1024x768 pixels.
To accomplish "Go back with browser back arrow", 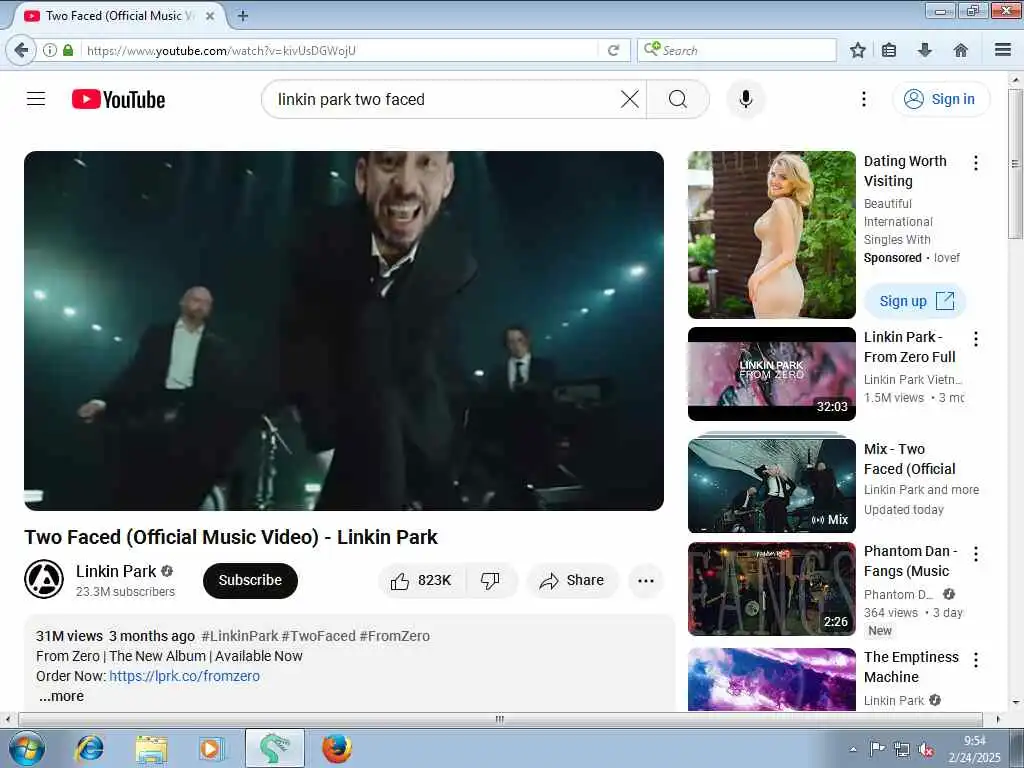I will point(22,50).
